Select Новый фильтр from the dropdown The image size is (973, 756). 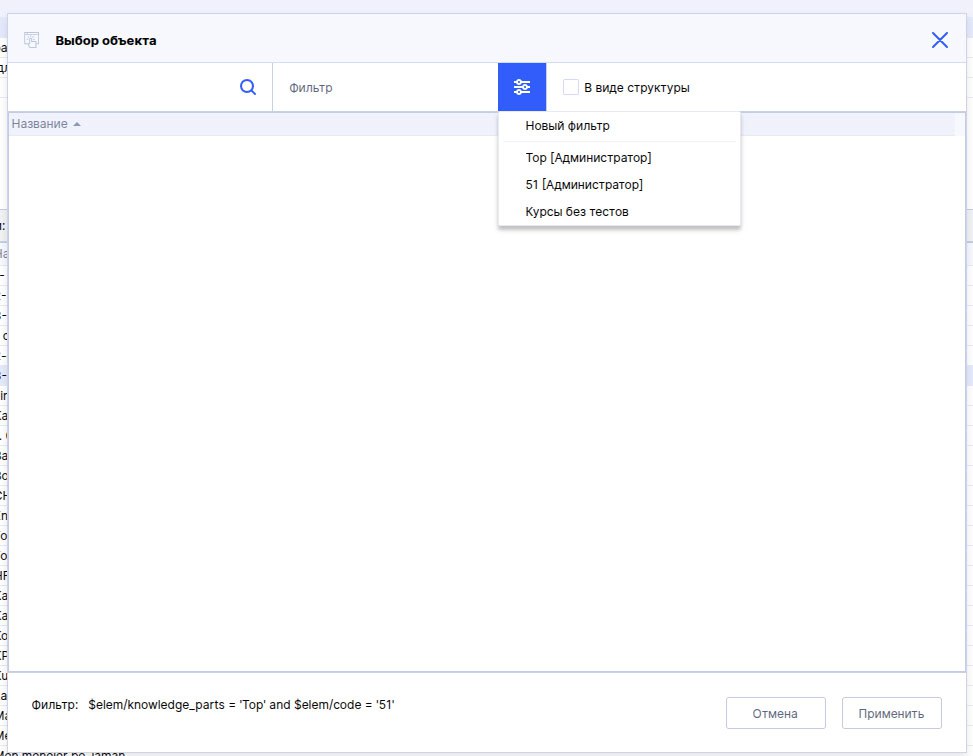coord(567,126)
